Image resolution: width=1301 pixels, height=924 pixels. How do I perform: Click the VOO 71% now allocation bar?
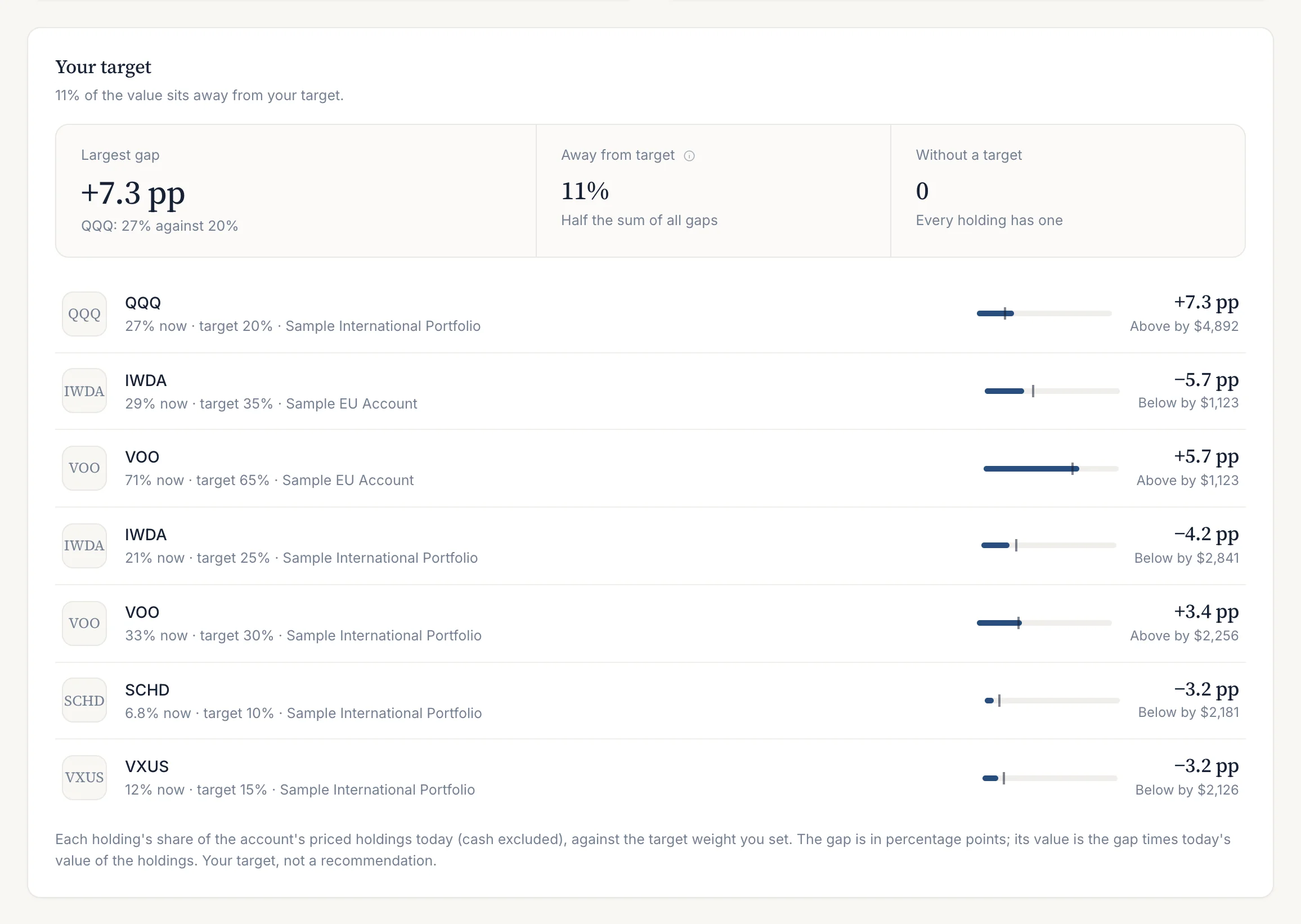coord(1051,469)
